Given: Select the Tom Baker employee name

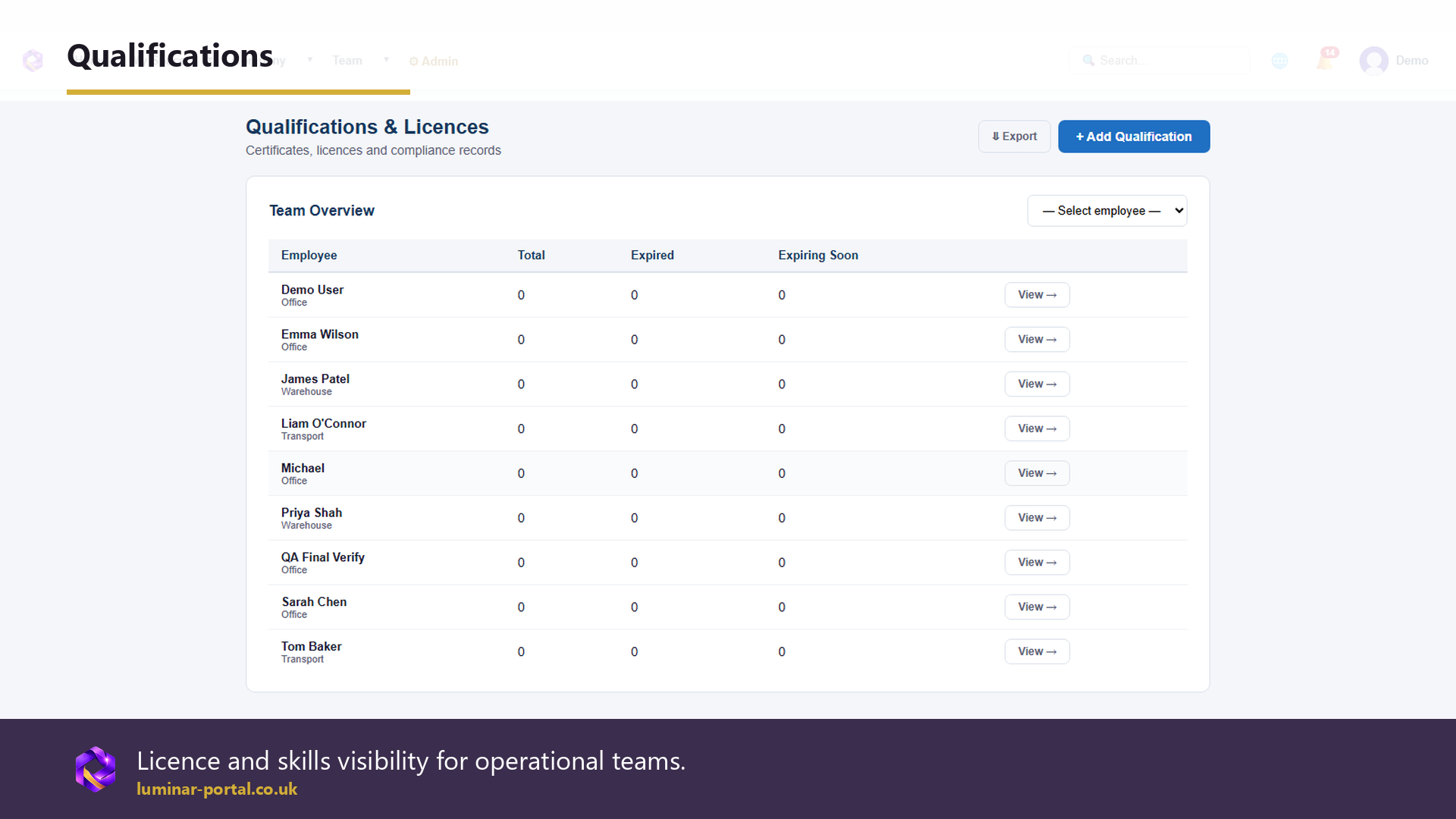Looking at the screenshot, I should (x=311, y=647).
